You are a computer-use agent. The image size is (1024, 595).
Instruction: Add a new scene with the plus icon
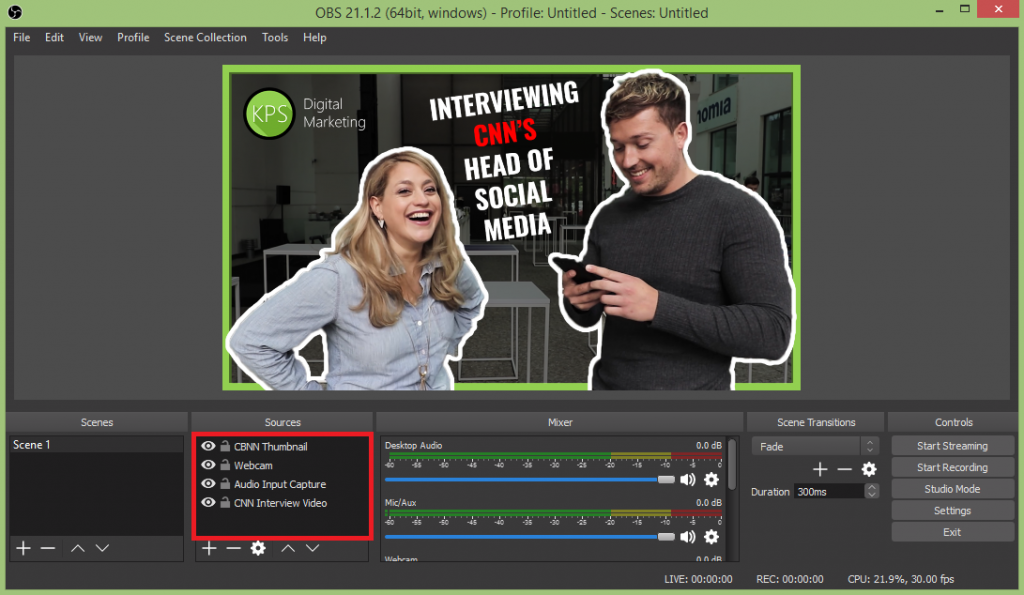(x=23, y=547)
